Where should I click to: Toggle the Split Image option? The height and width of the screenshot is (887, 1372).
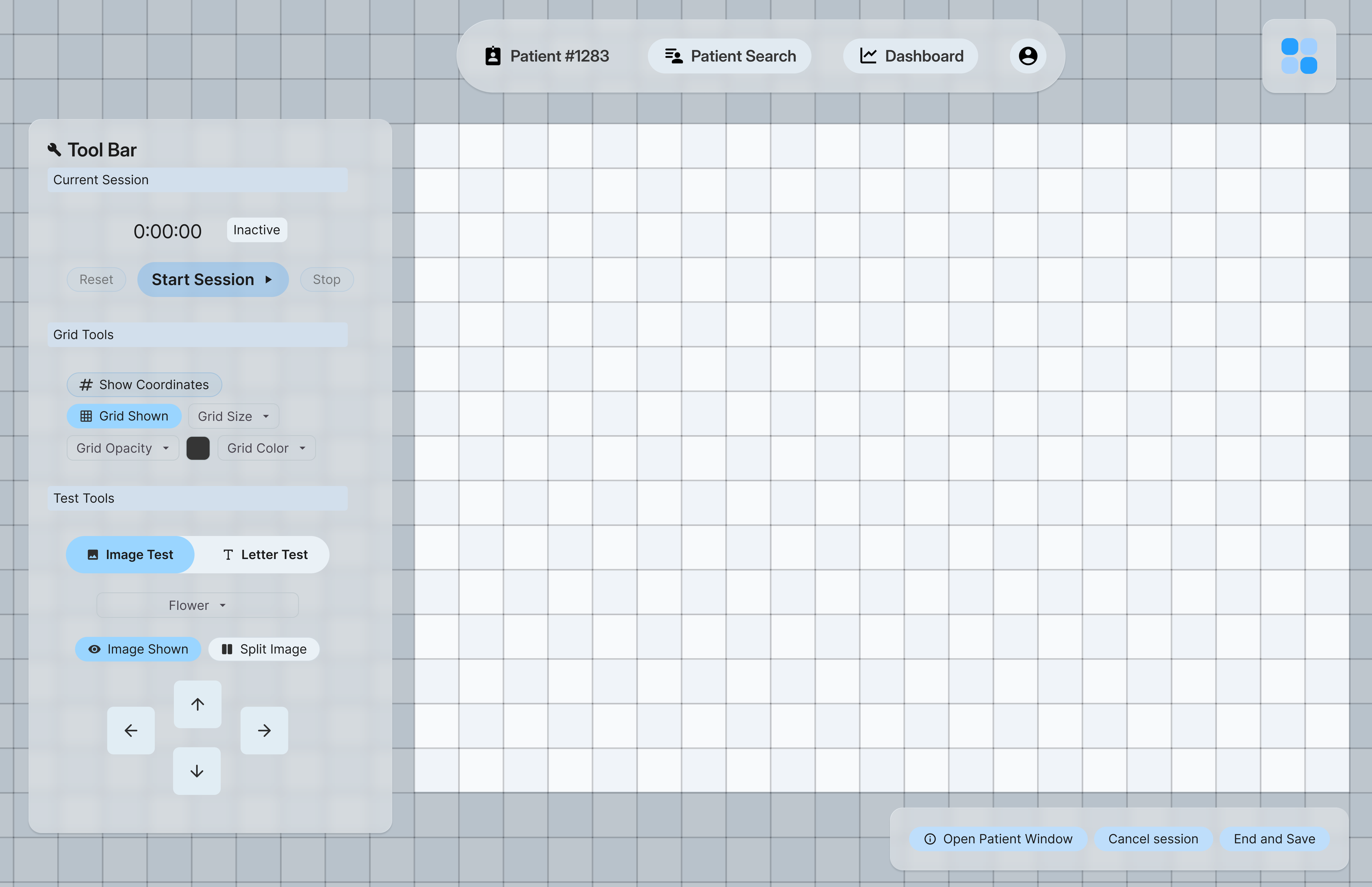point(264,649)
